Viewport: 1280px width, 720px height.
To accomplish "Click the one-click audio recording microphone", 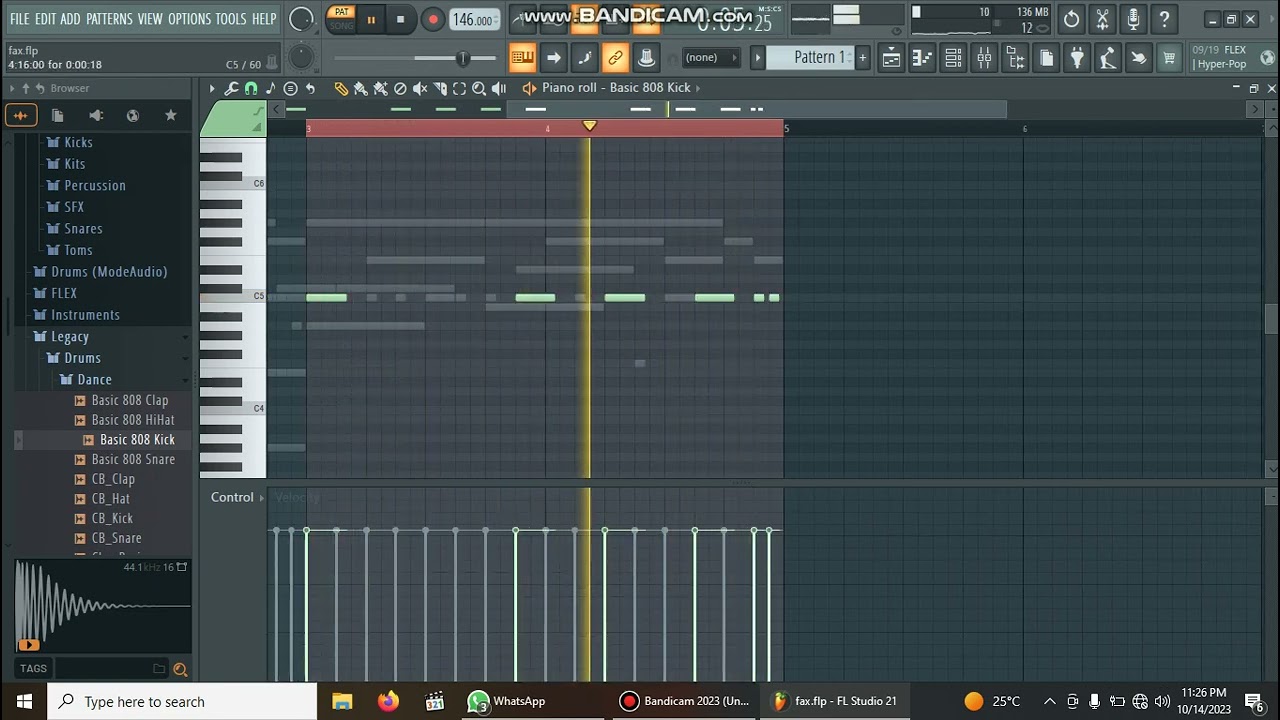I will click(x=1133, y=19).
